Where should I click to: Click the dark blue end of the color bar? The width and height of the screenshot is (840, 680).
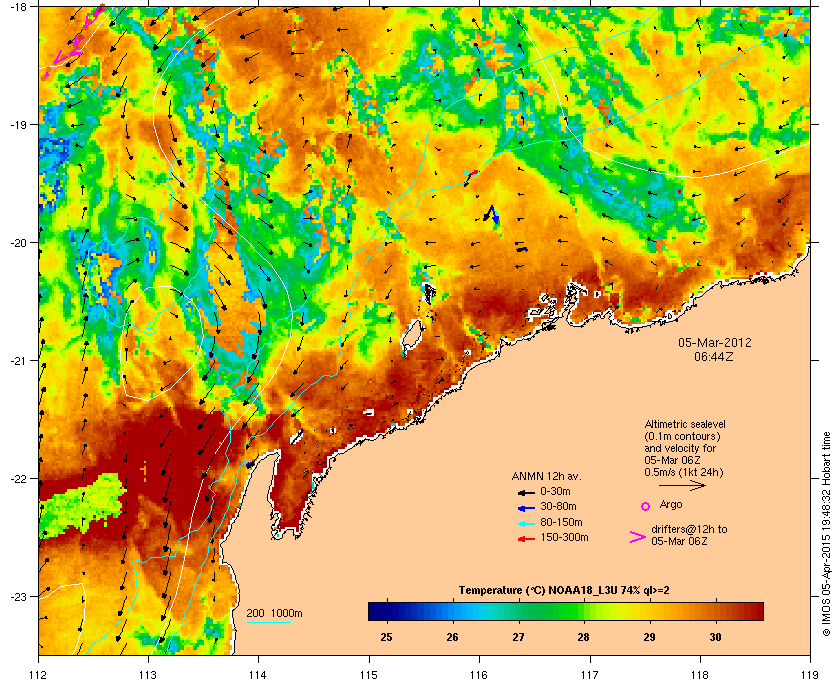[378, 611]
